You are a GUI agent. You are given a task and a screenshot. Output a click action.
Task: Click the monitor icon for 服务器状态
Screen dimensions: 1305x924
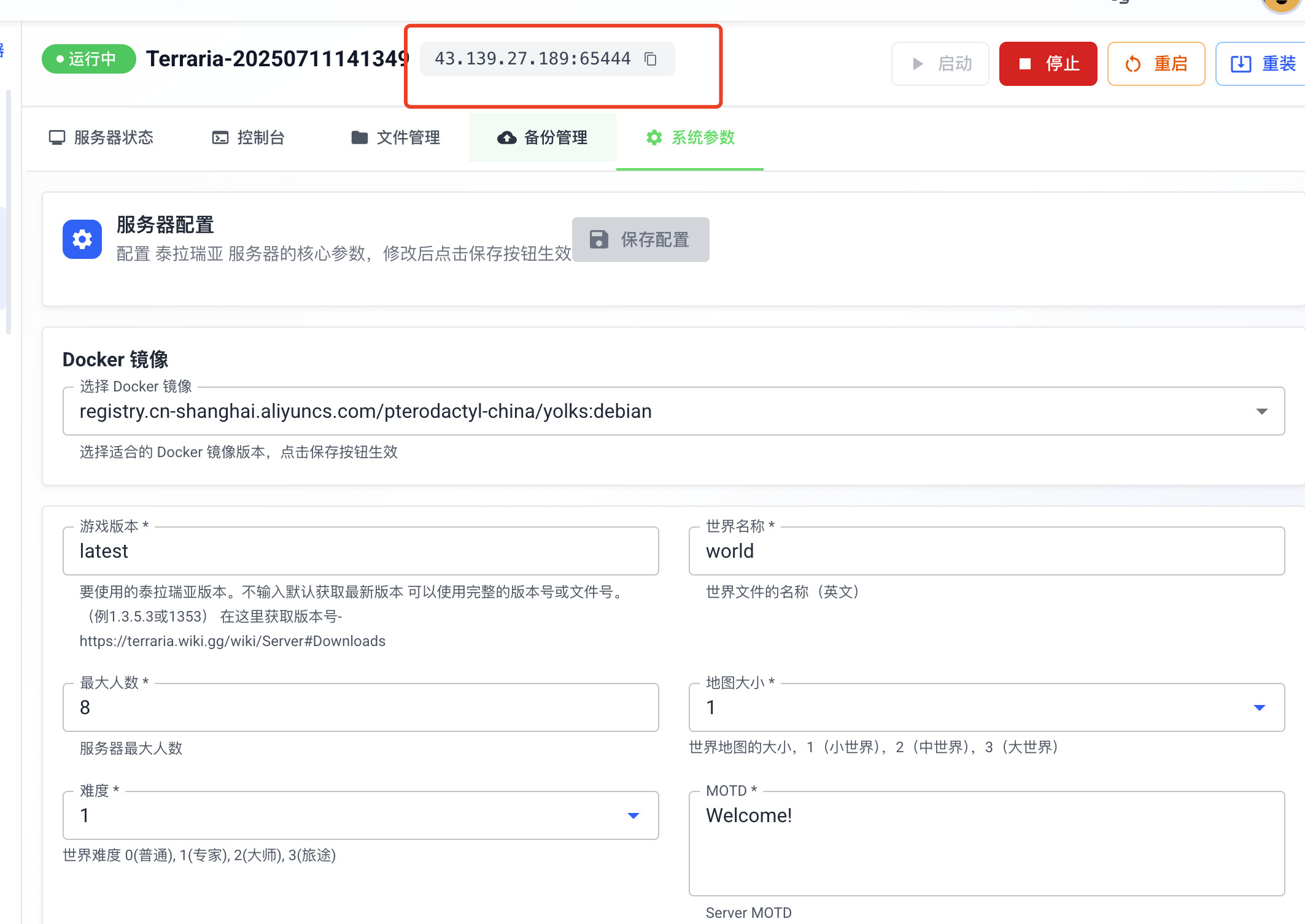click(x=57, y=137)
